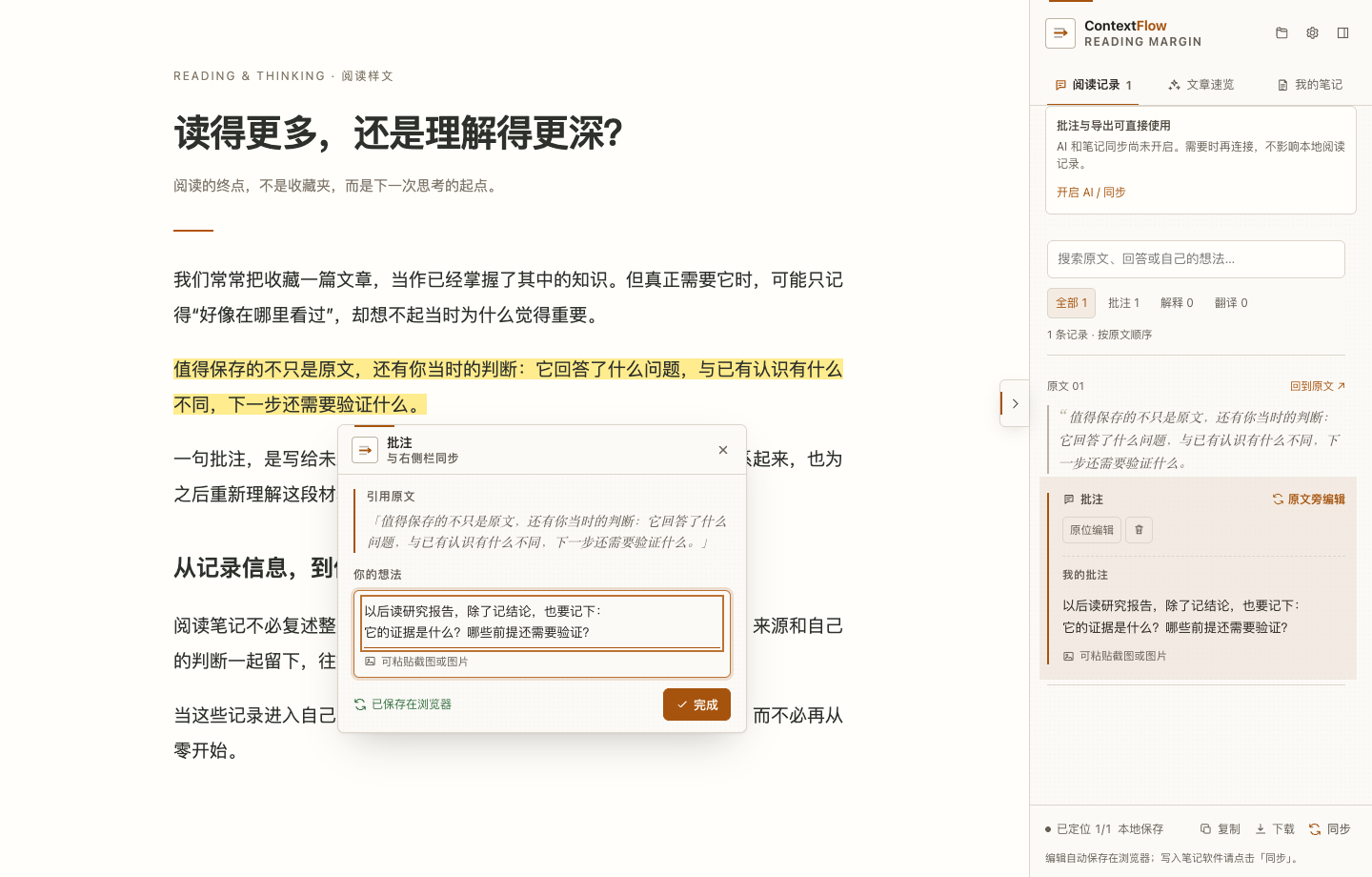Viewport: 1372px width, 877px height.
Task: Click the 原位编辑 button
Action: click(x=1092, y=530)
